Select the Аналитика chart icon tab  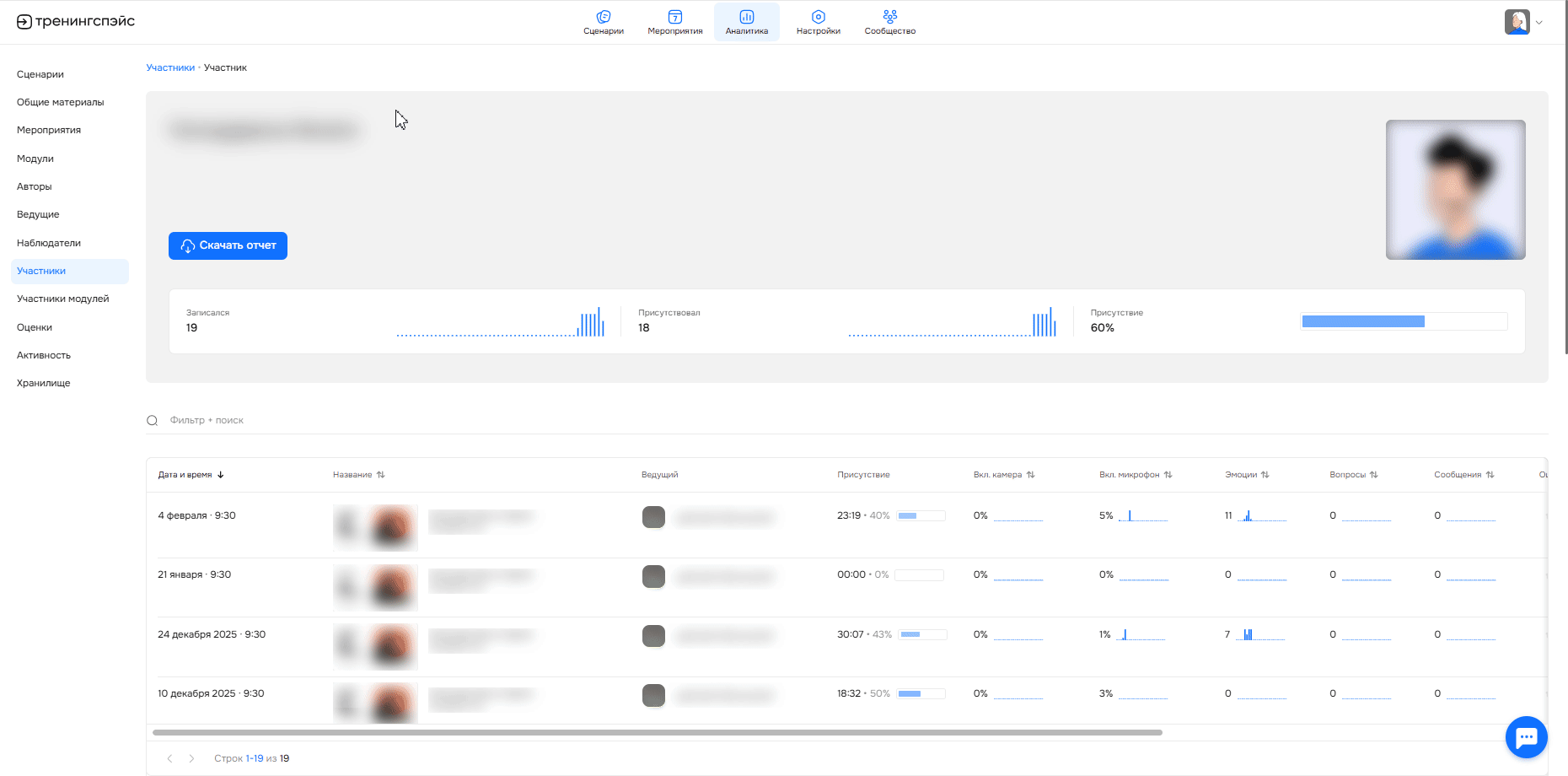click(x=747, y=22)
